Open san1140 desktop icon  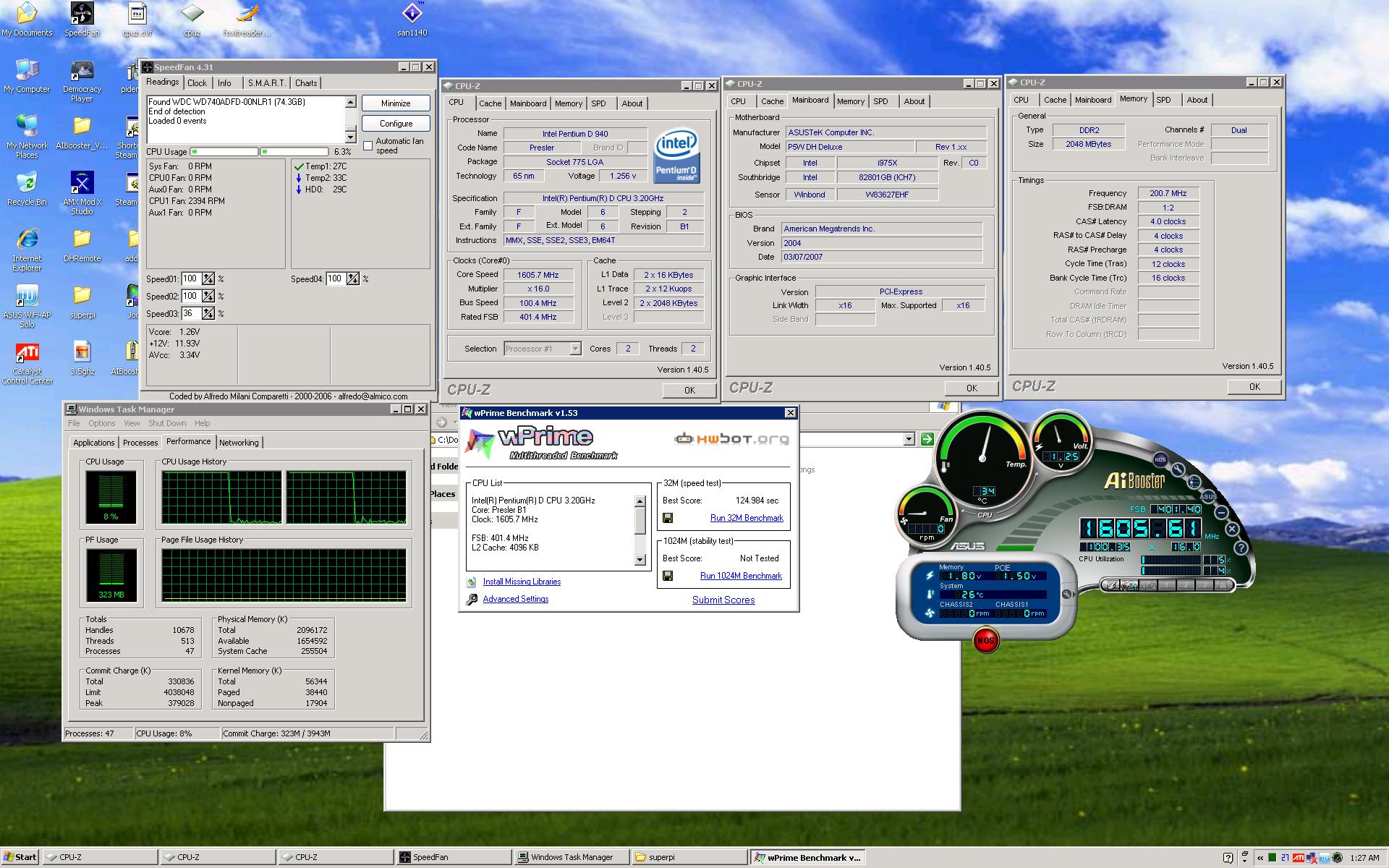(412, 20)
